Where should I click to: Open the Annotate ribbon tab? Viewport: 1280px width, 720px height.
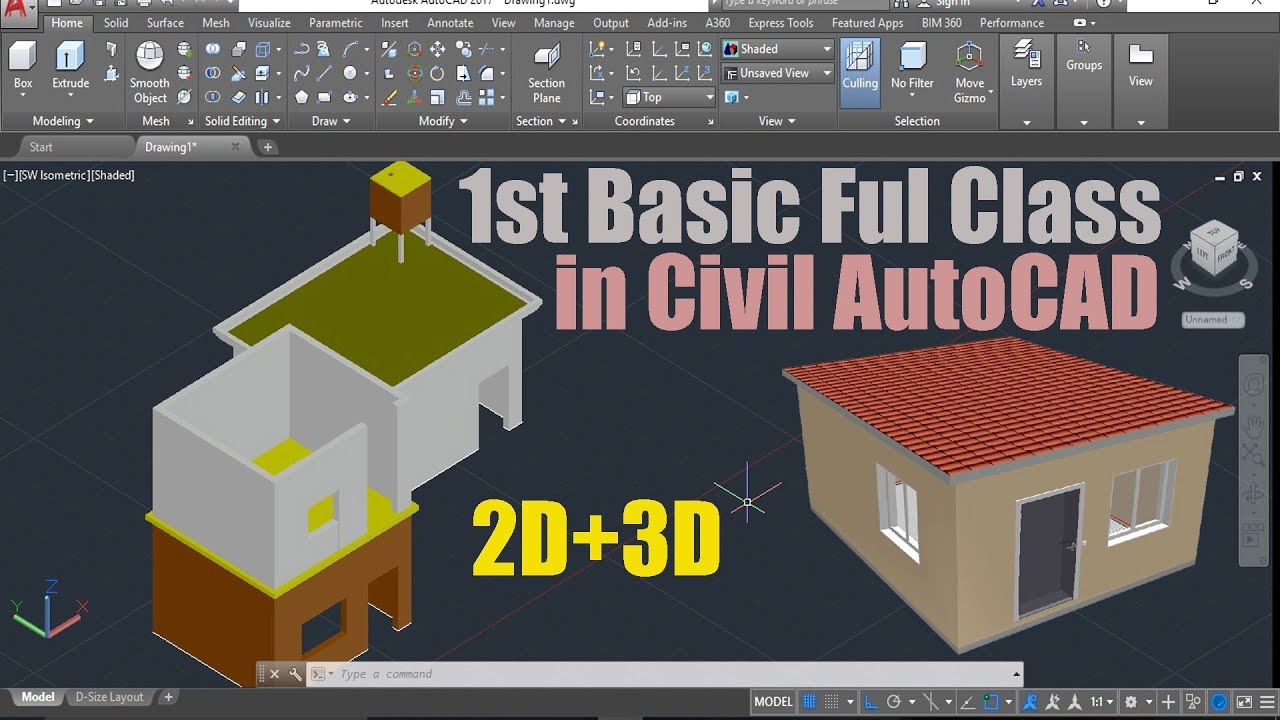[450, 23]
